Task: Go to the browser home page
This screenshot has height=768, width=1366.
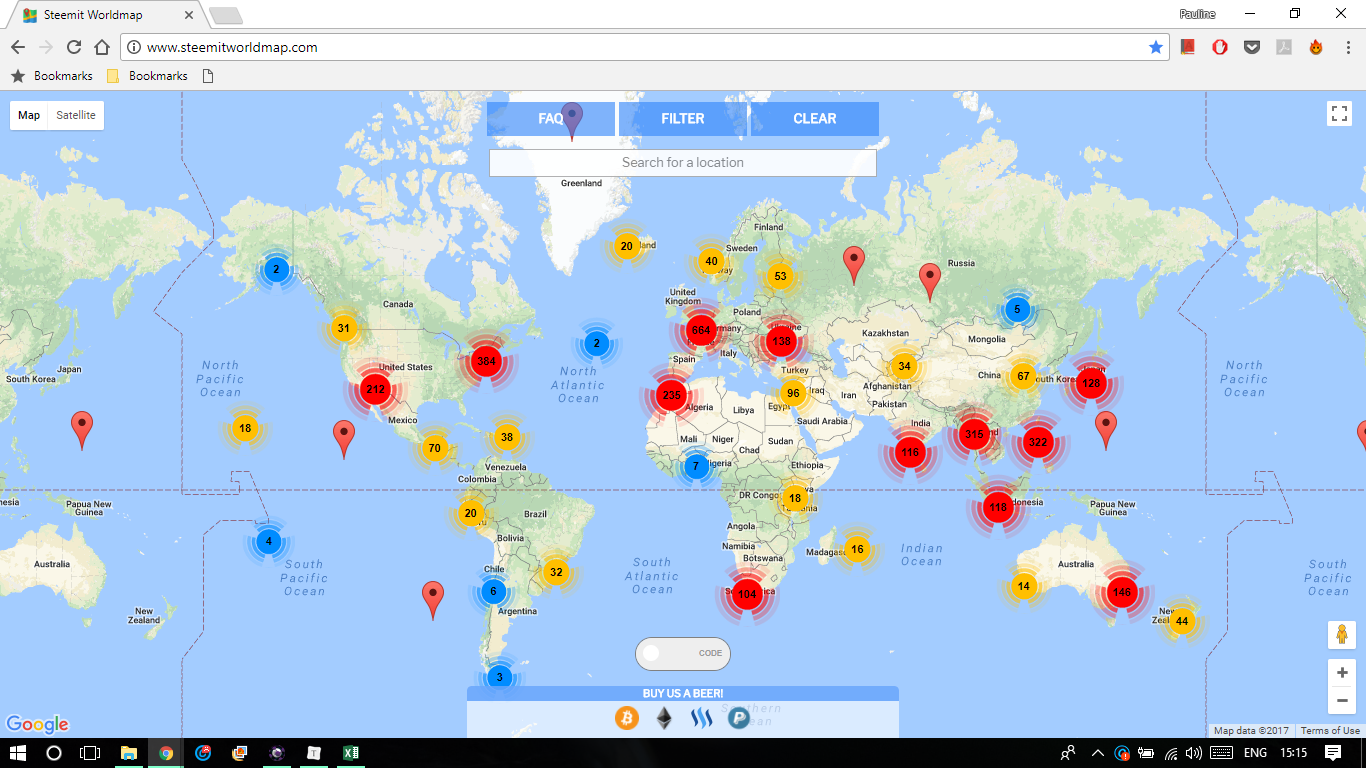Action: (102, 47)
